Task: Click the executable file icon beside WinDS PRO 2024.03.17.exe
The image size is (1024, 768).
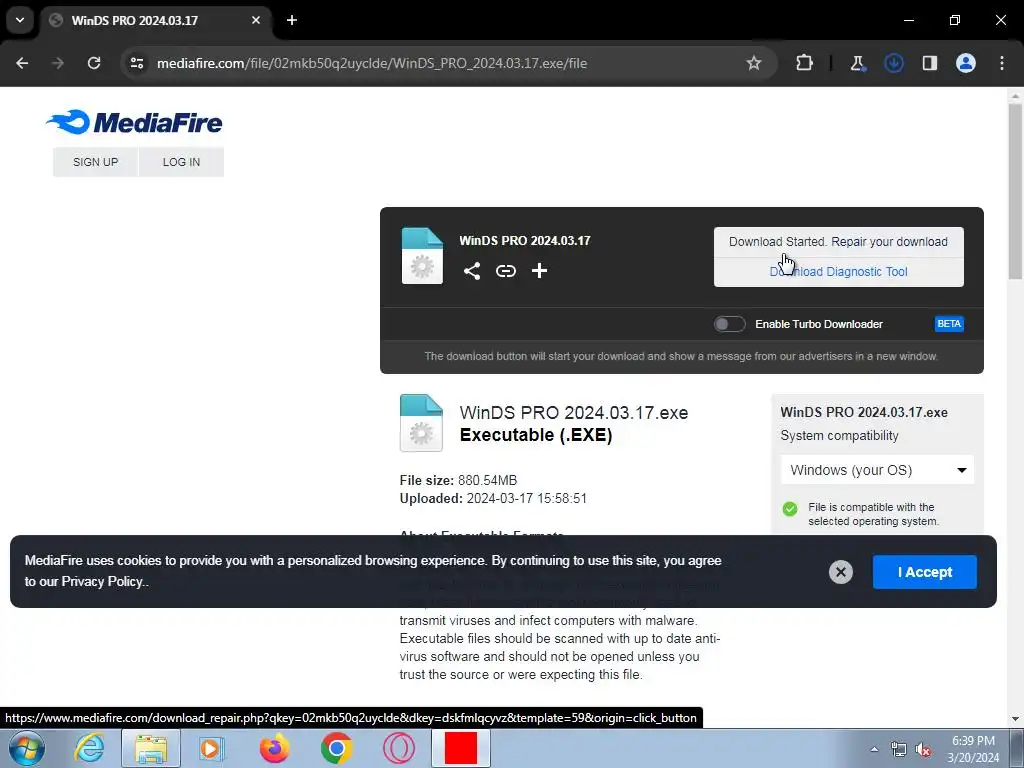Action: [x=421, y=423]
